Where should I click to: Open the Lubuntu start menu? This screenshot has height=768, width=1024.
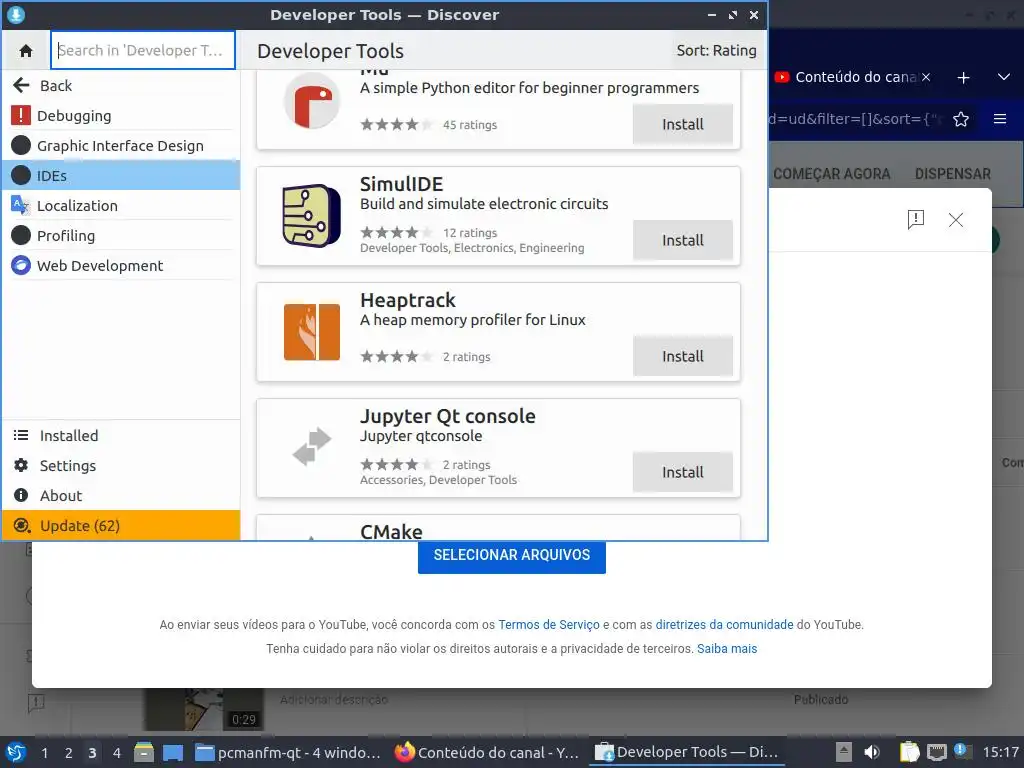16,752
